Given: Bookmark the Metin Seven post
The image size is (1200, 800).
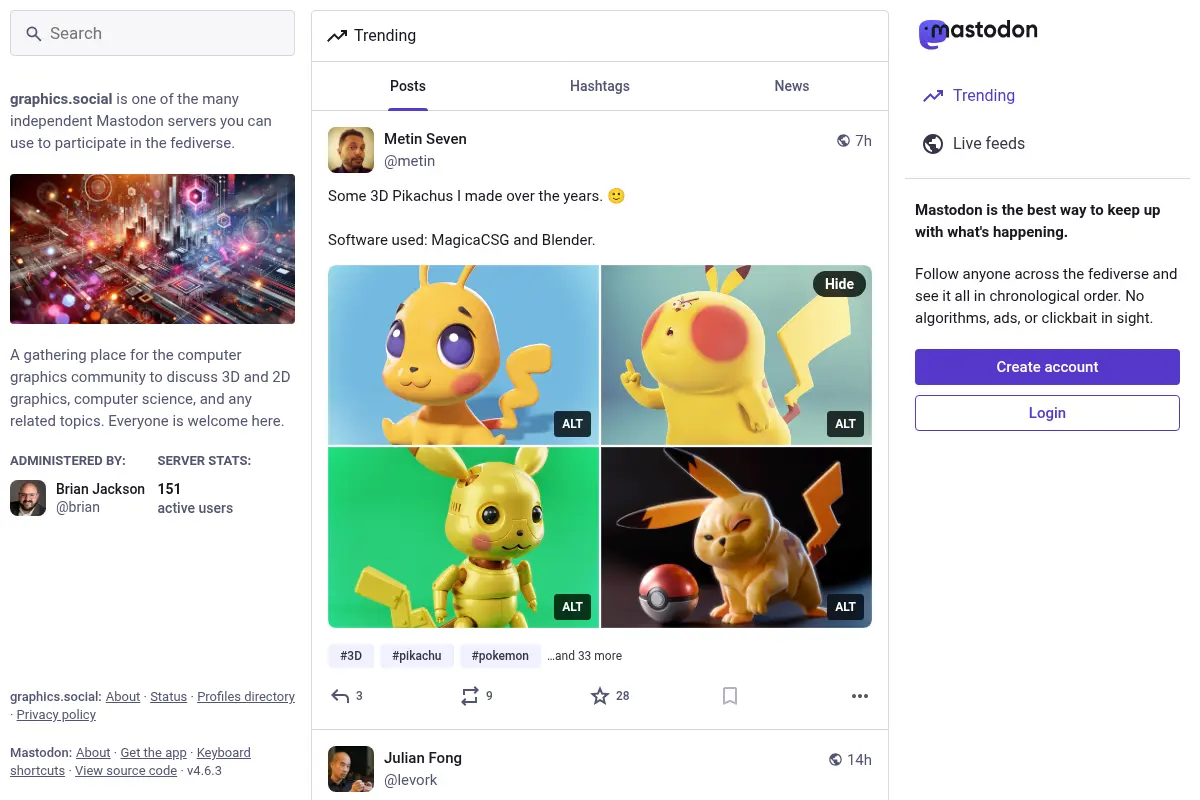Looking at the screenshot, I should coord(730,696).
